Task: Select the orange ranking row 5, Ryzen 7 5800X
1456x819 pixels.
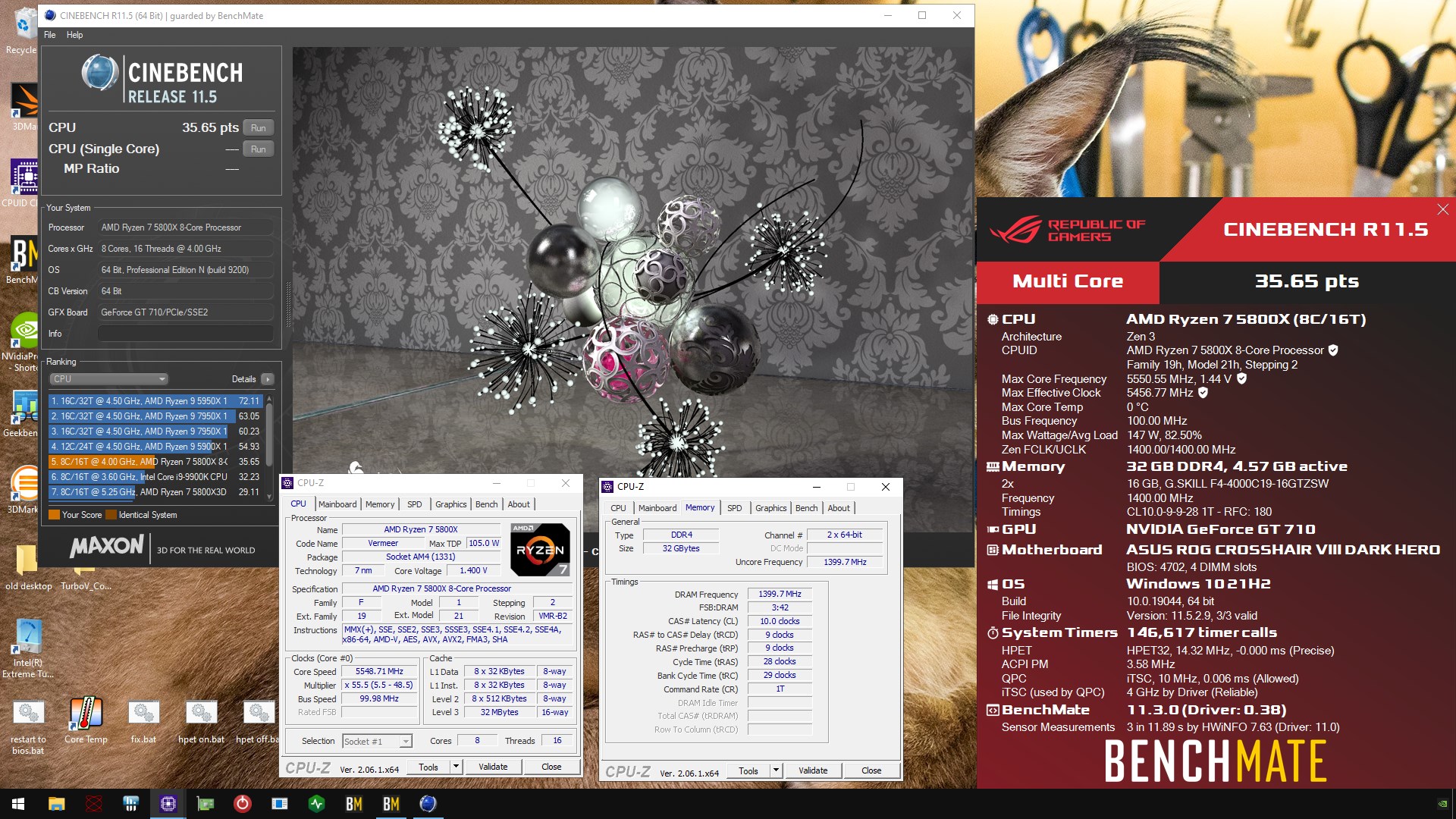Action: tap(155, 462)
